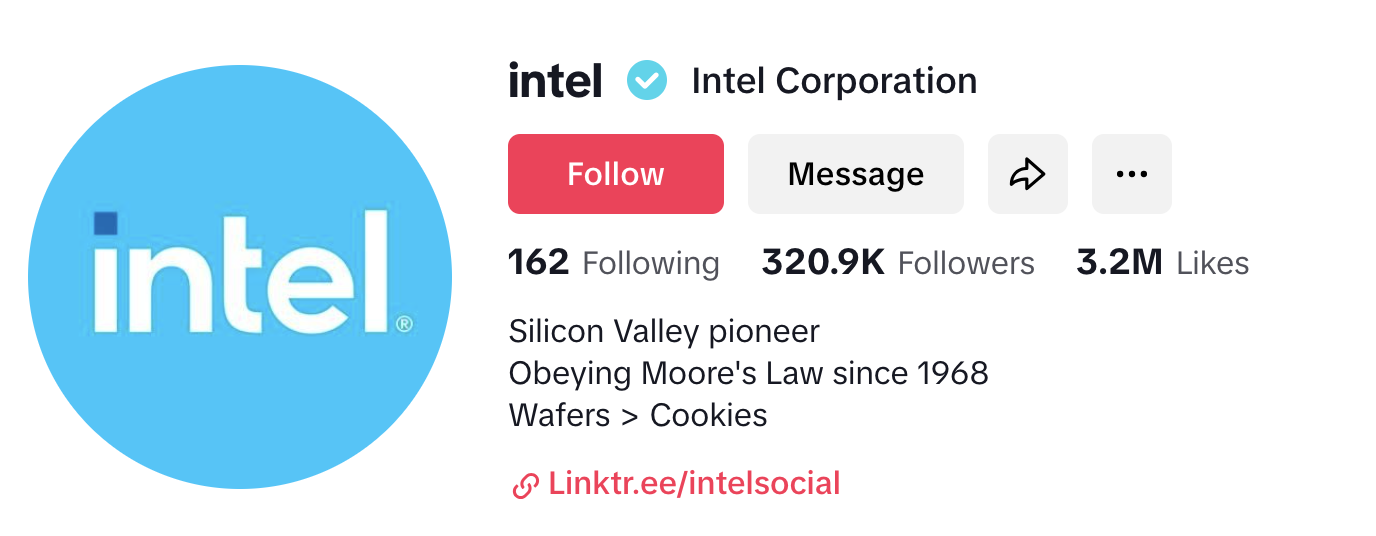Click the registered trademark symbol in logo
Screen dimensions: 1376x536
pos(404,324)
